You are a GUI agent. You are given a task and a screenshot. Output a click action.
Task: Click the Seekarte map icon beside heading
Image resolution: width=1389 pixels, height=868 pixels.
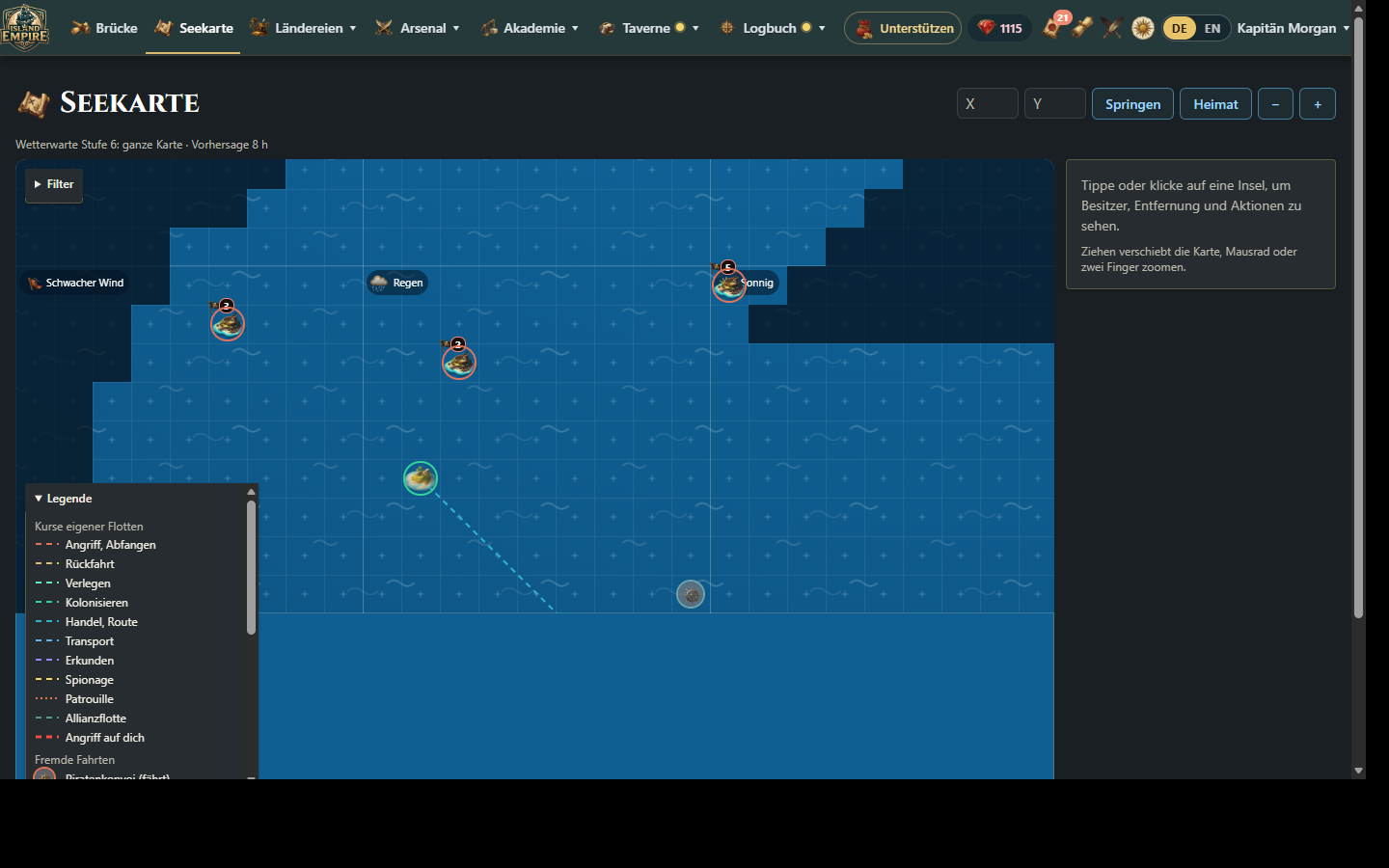34,103
